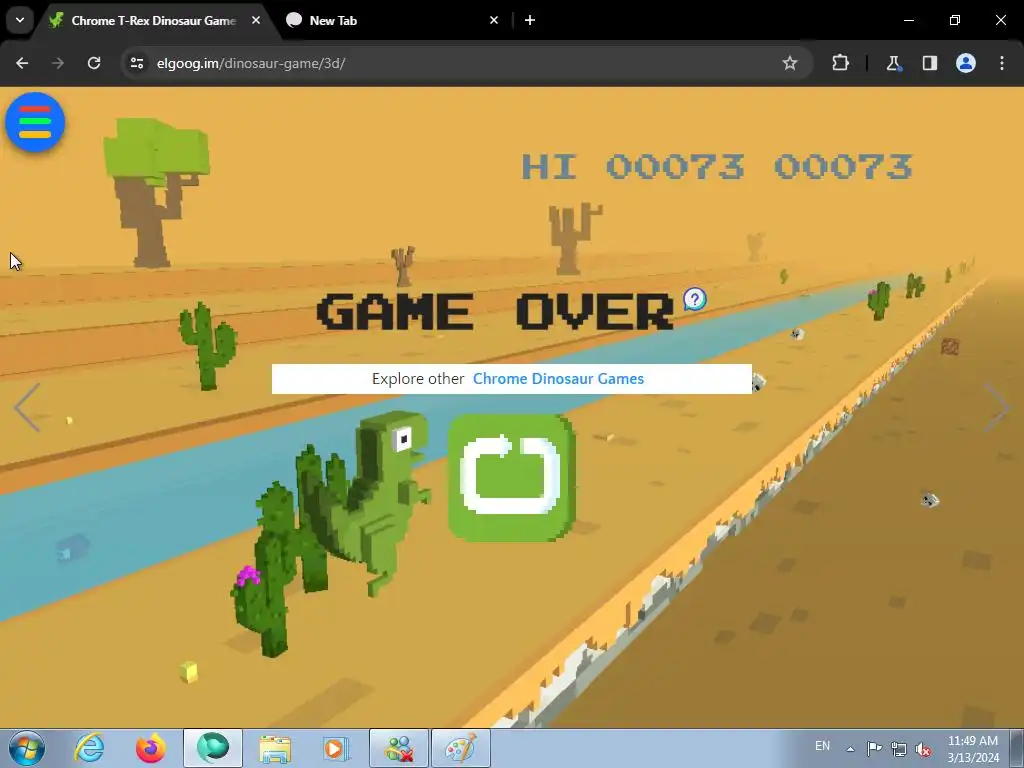Open the messenger taskbar icon with red X

tap(399, 748)
